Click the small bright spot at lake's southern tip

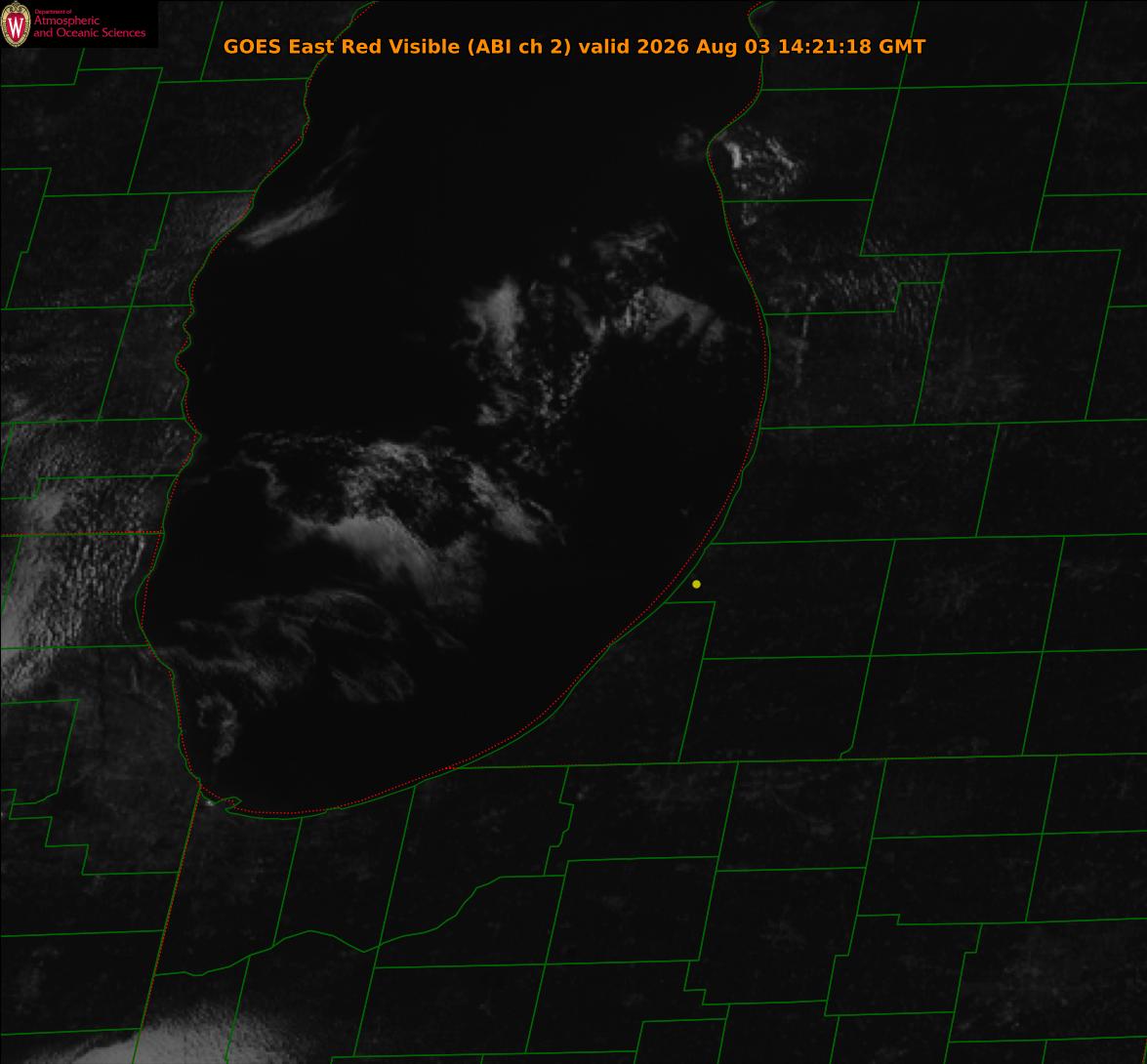(x=211, y=802)
